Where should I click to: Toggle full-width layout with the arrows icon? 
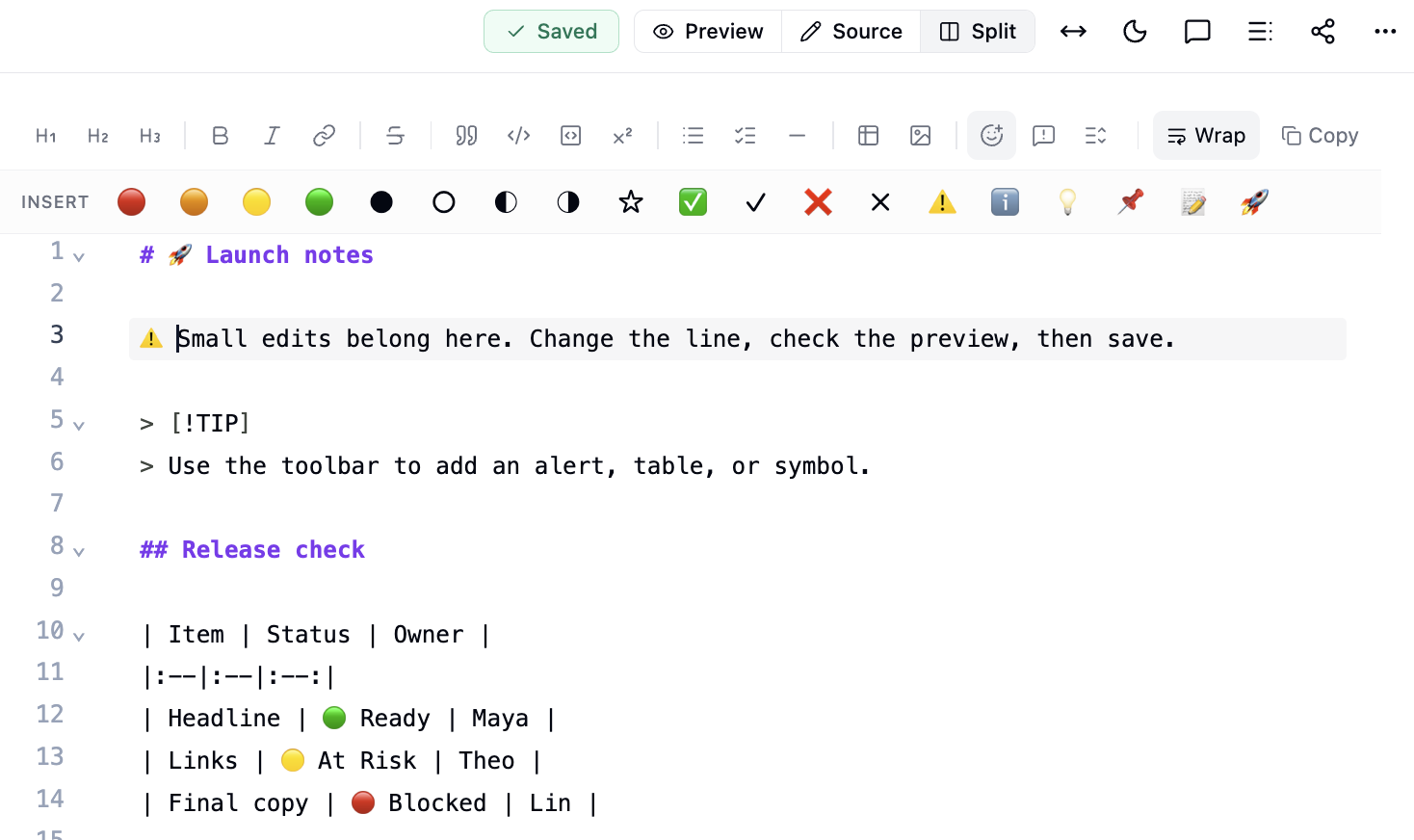(1073, 32)
